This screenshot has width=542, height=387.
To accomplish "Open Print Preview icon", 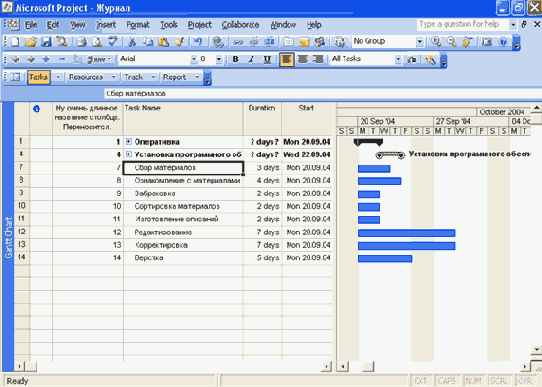I will click(97, 42).
